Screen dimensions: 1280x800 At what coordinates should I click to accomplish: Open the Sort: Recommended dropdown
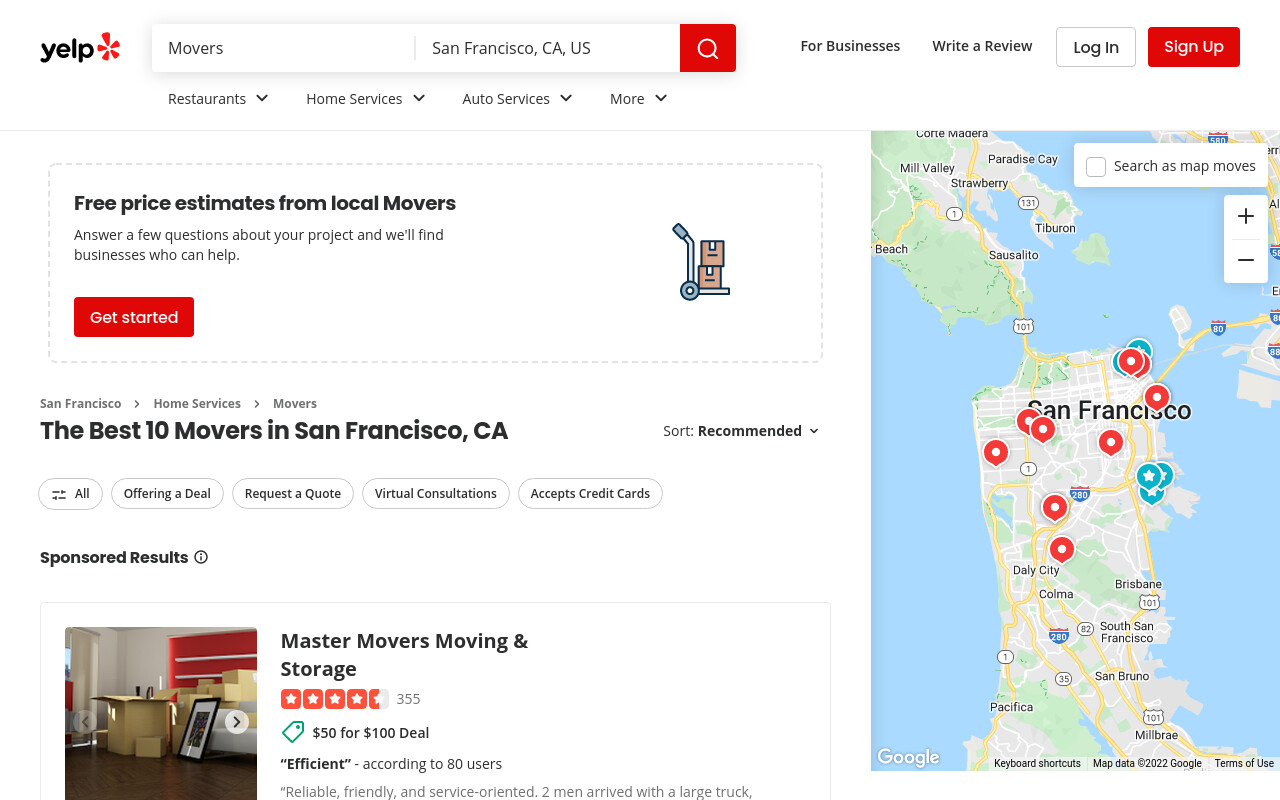741,431
